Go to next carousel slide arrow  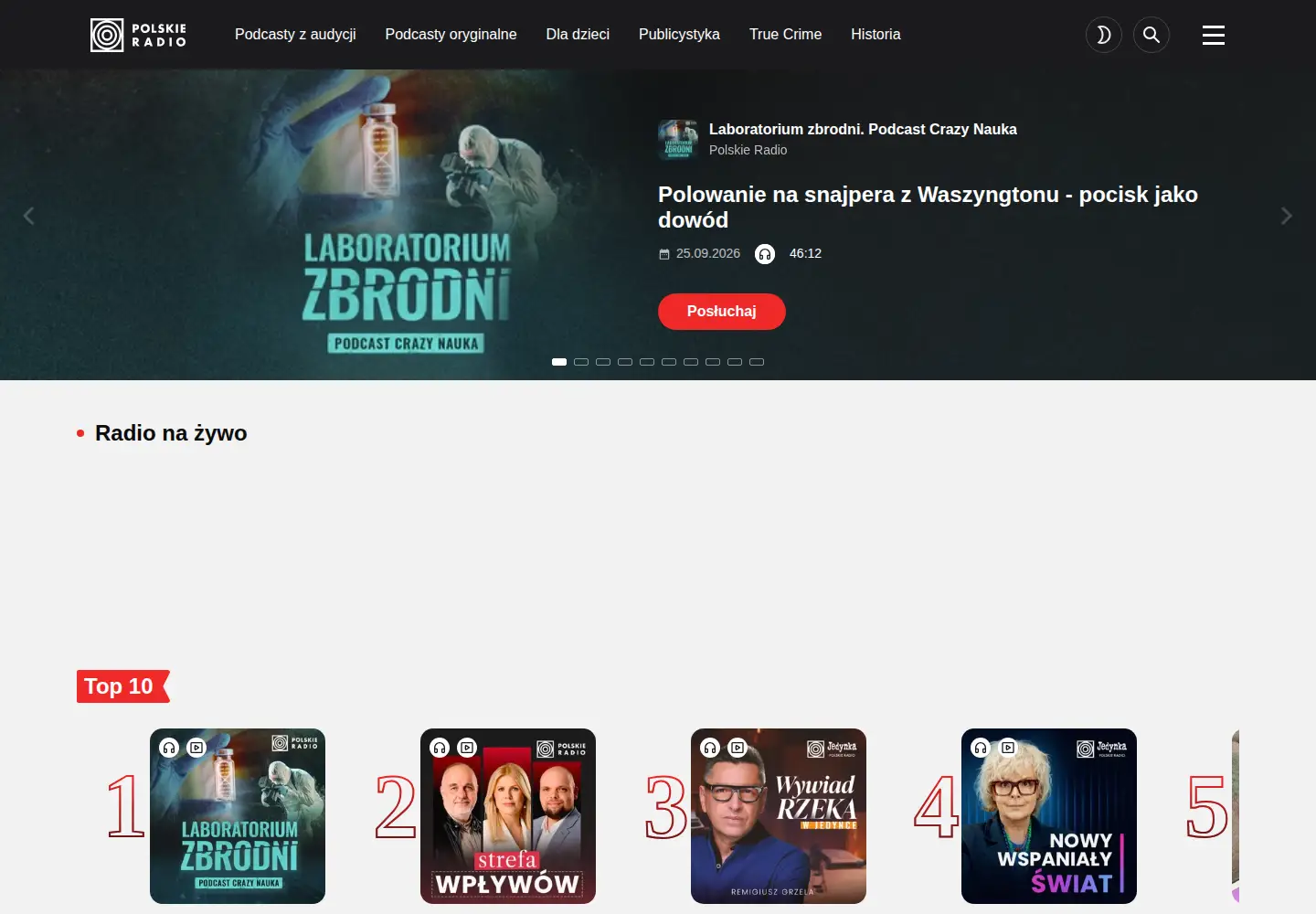1286,216
